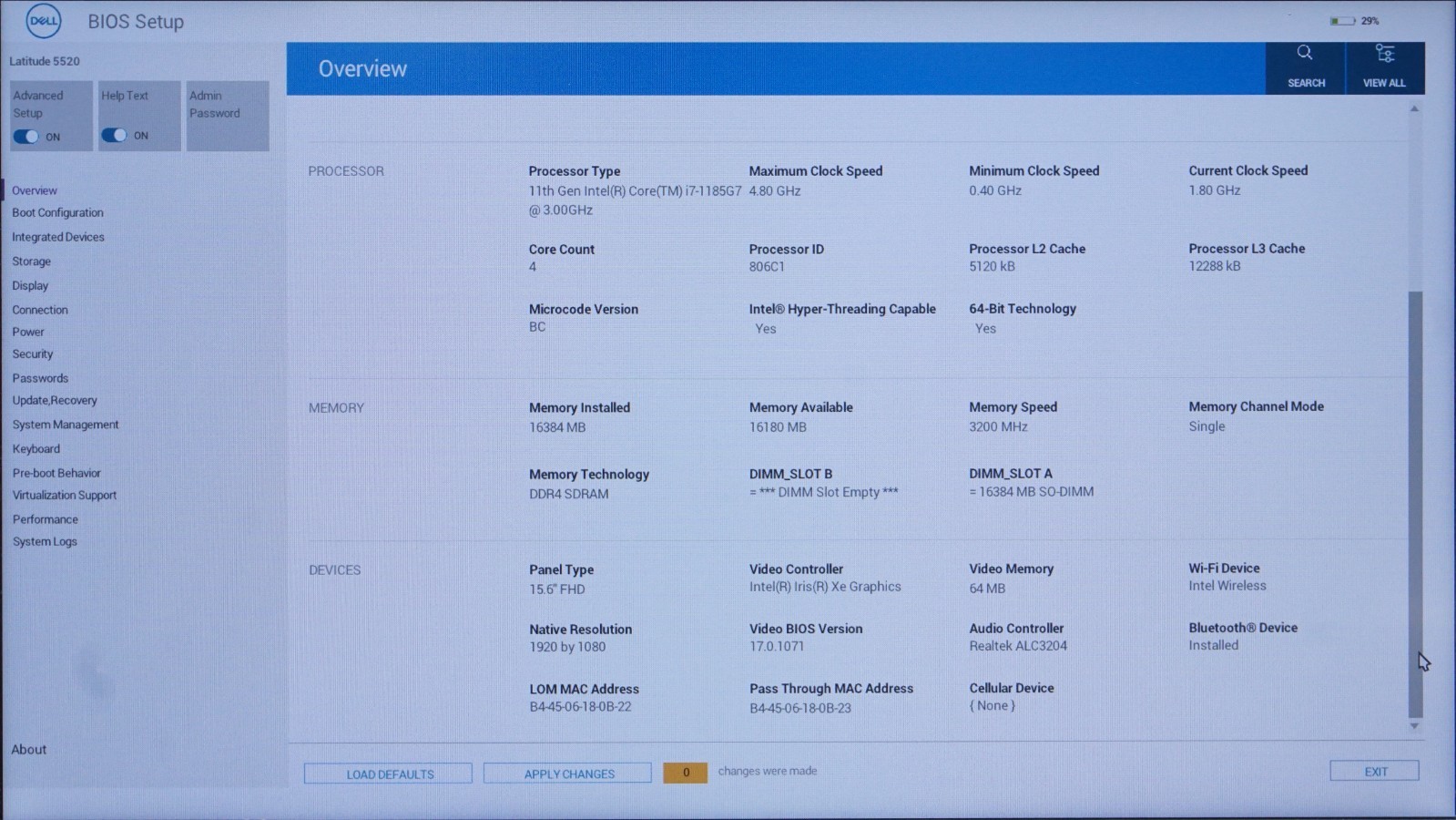Click video BIOS version '17.0.1071'
1456x820 pixels.
[777, 646]
